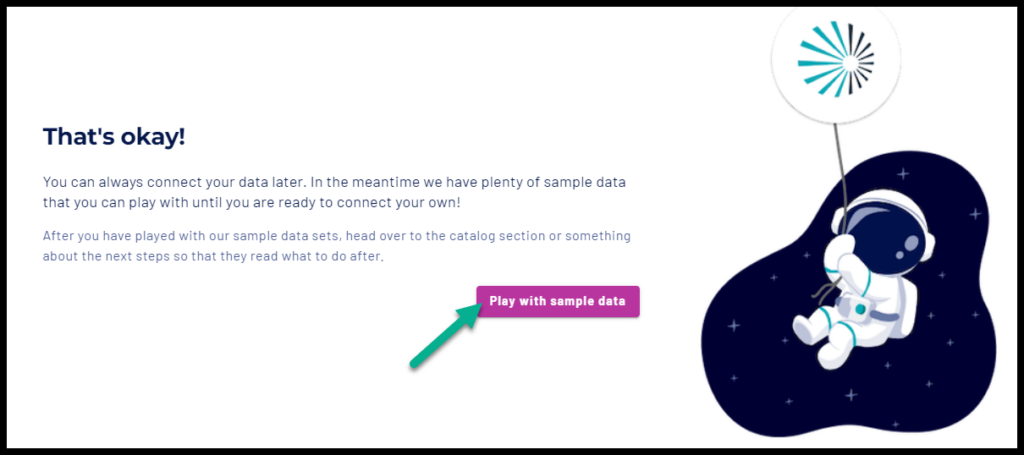1024x455 pixels.
Task: Click the star on the right edge of the space blob
Action: [x=975, y=213]
